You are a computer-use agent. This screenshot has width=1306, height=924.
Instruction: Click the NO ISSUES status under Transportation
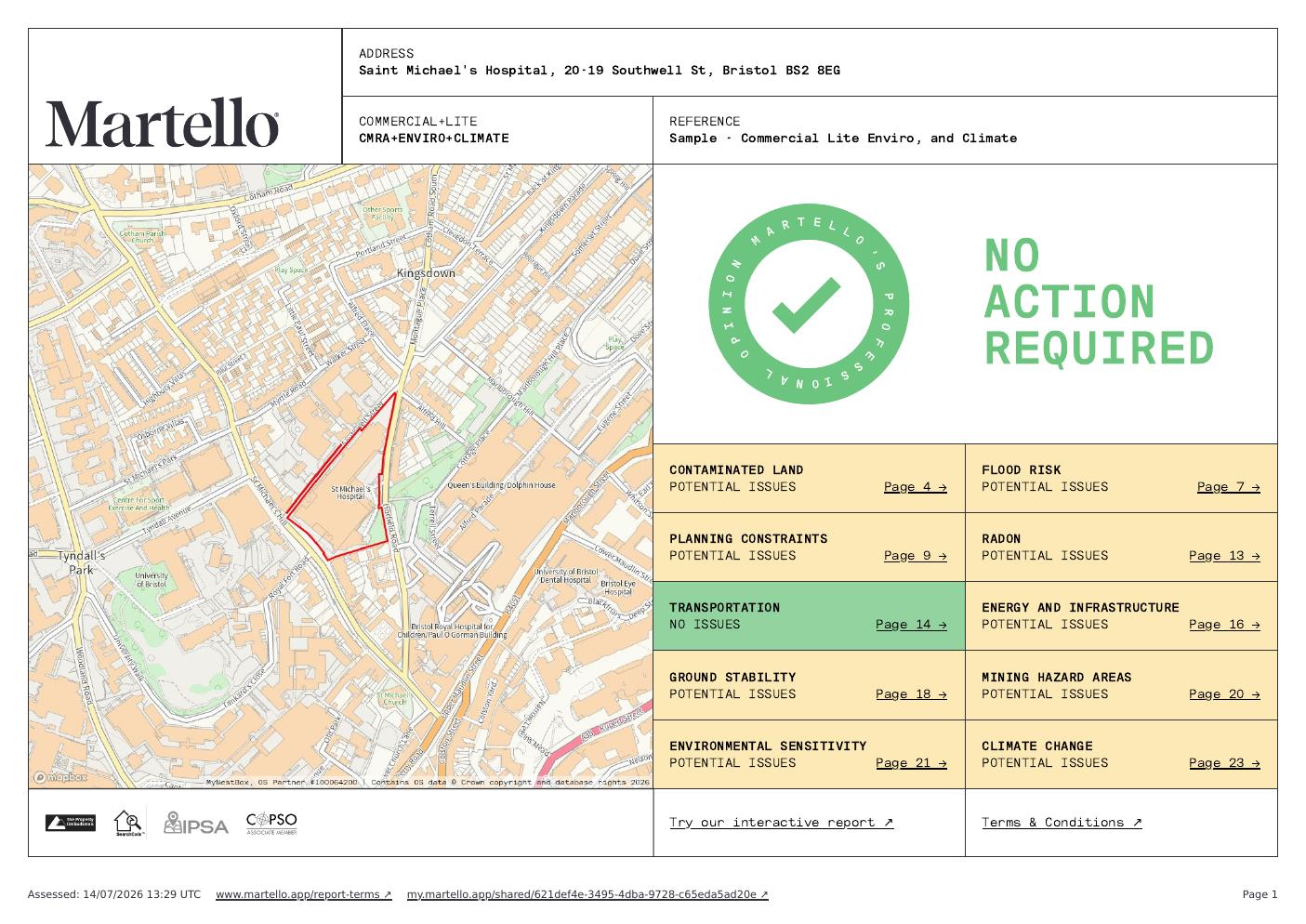point(705,625)
